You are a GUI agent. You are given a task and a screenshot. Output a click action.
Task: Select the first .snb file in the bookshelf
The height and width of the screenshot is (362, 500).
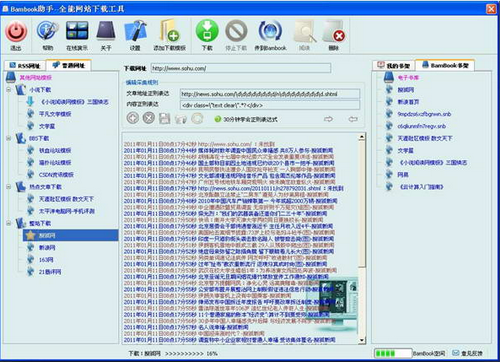(424, 114)
